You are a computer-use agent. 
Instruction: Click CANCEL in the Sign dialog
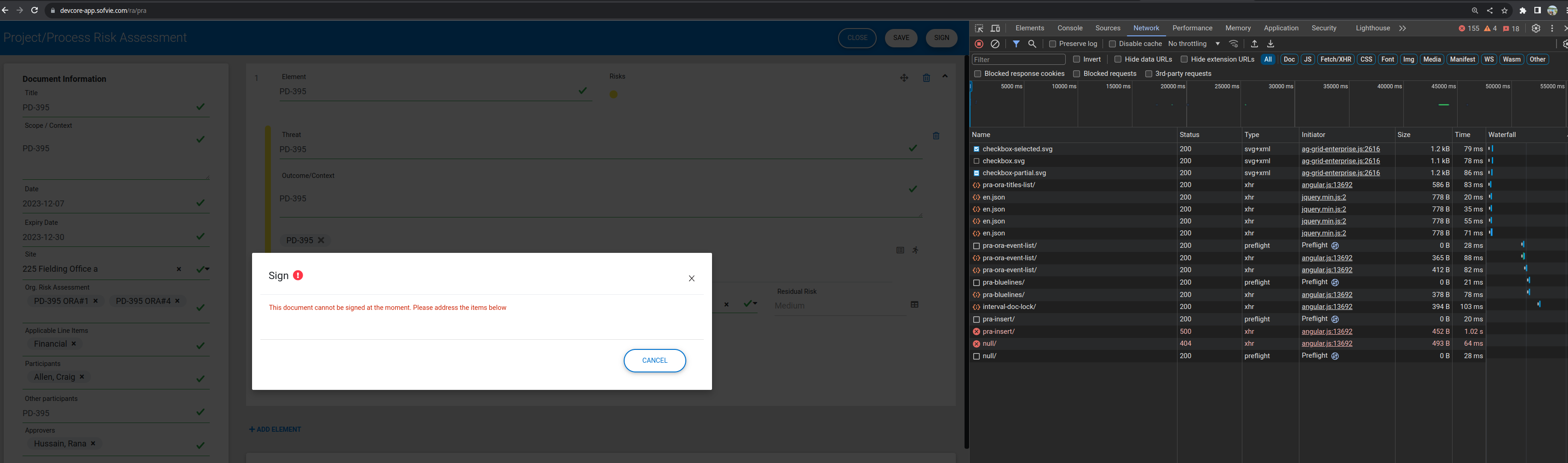[x=655, y=360]
